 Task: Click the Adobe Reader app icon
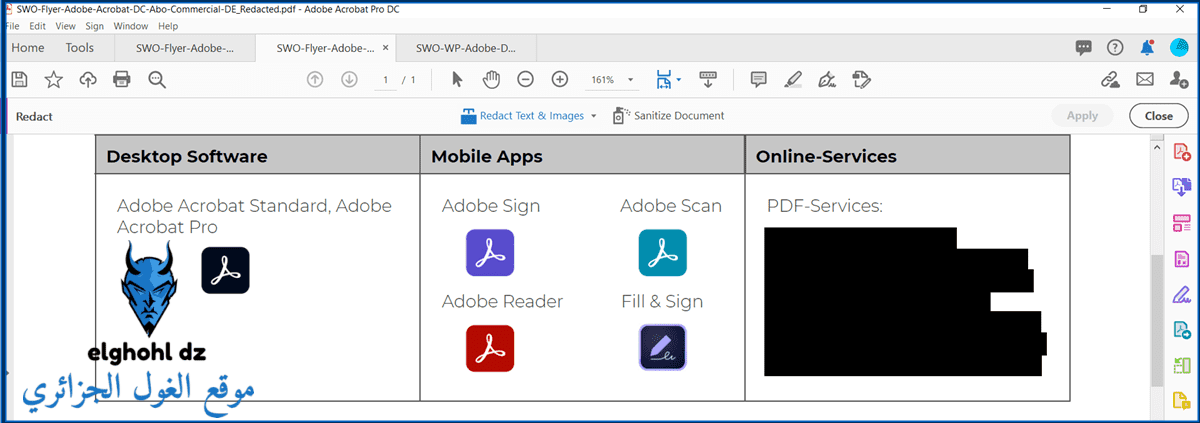[490, 348]
